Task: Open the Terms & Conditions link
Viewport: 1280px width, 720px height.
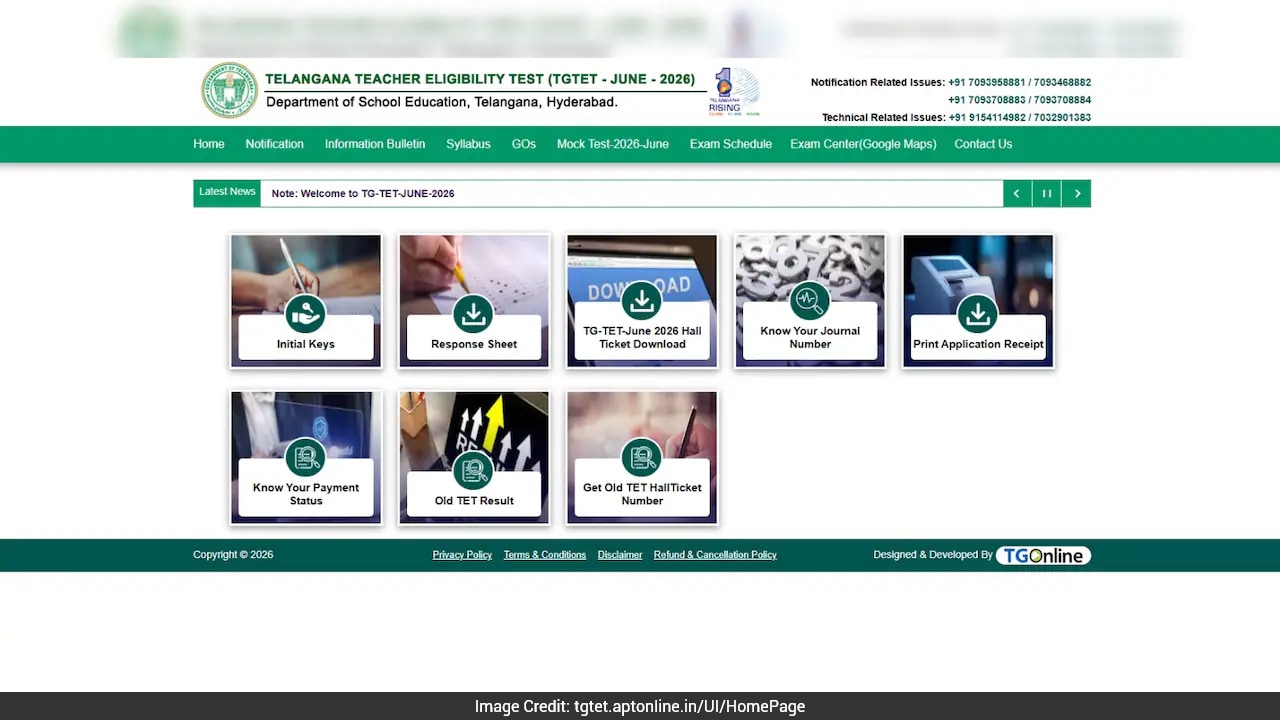Action: tap(545, 555)
